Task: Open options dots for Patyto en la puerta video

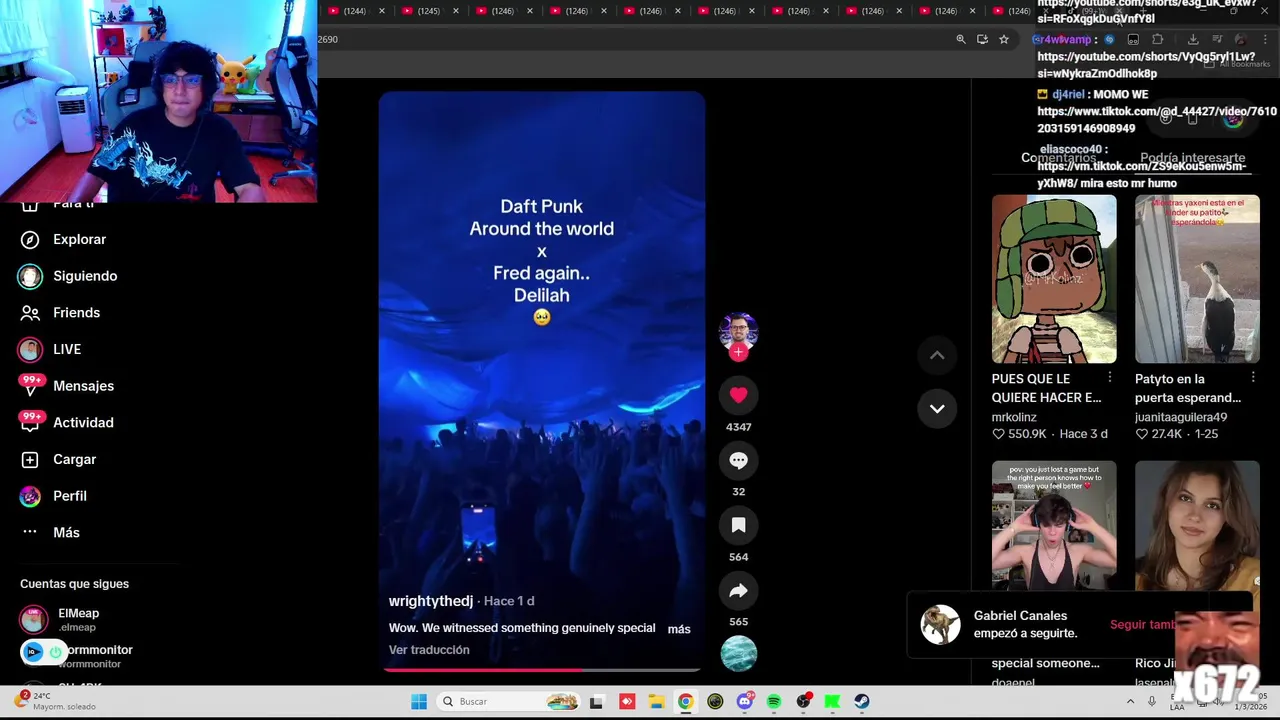Action: tap(1253, 378)
